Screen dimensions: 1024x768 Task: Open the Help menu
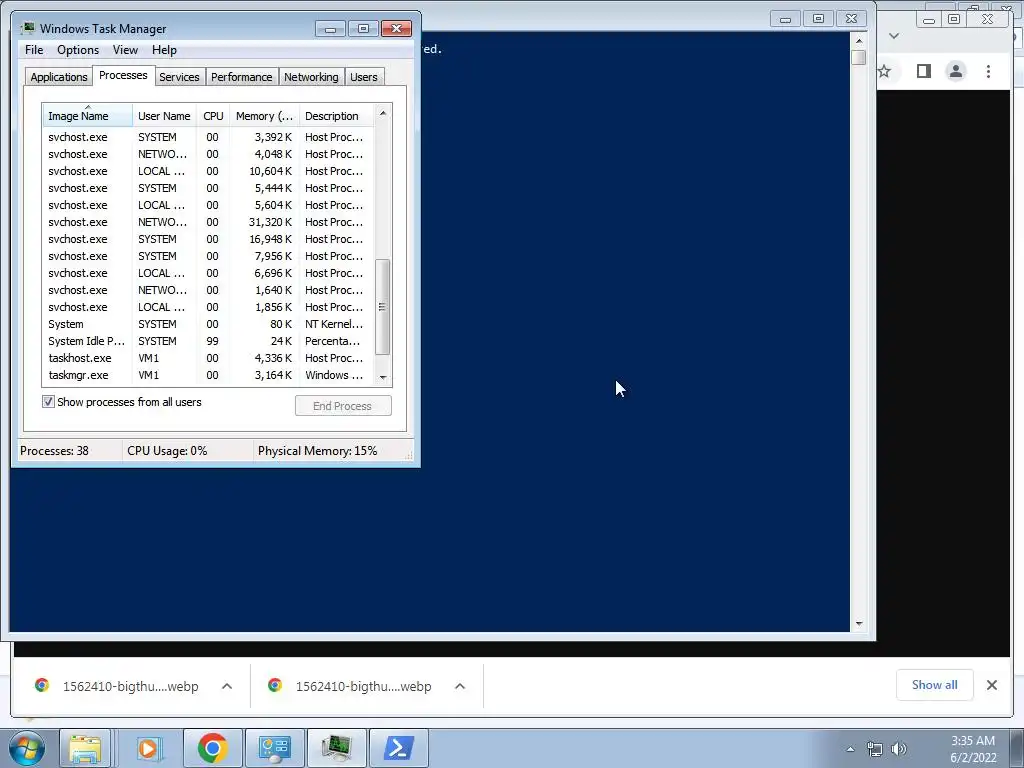tap(164, 50)
